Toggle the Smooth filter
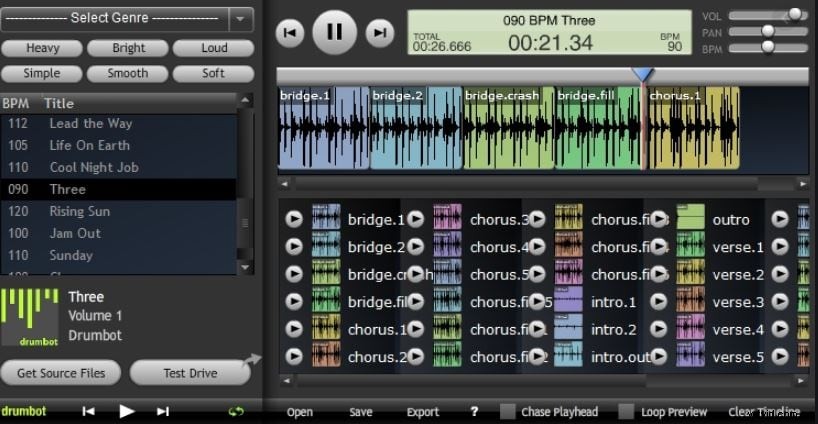The width and height of the screenshot is (818, 424). [128, 74]
